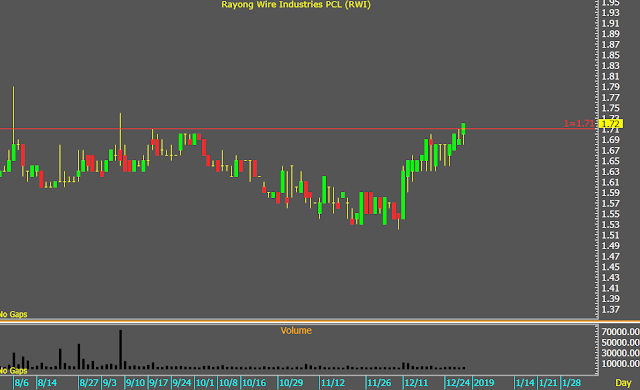Viewport: 640px width, 390px height.
Task: Click the 1.37 price on the scale
Action: (611, 309)
